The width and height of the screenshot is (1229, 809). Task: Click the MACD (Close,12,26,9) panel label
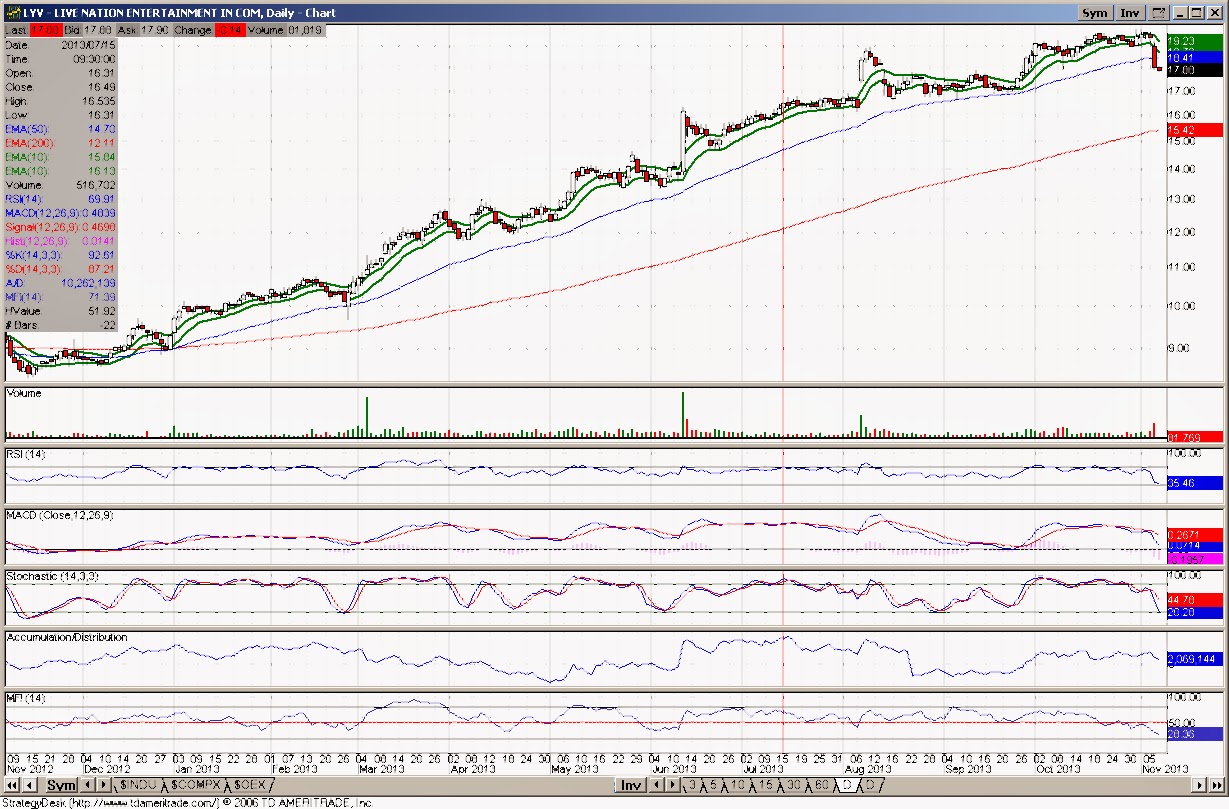coord(60,515)
